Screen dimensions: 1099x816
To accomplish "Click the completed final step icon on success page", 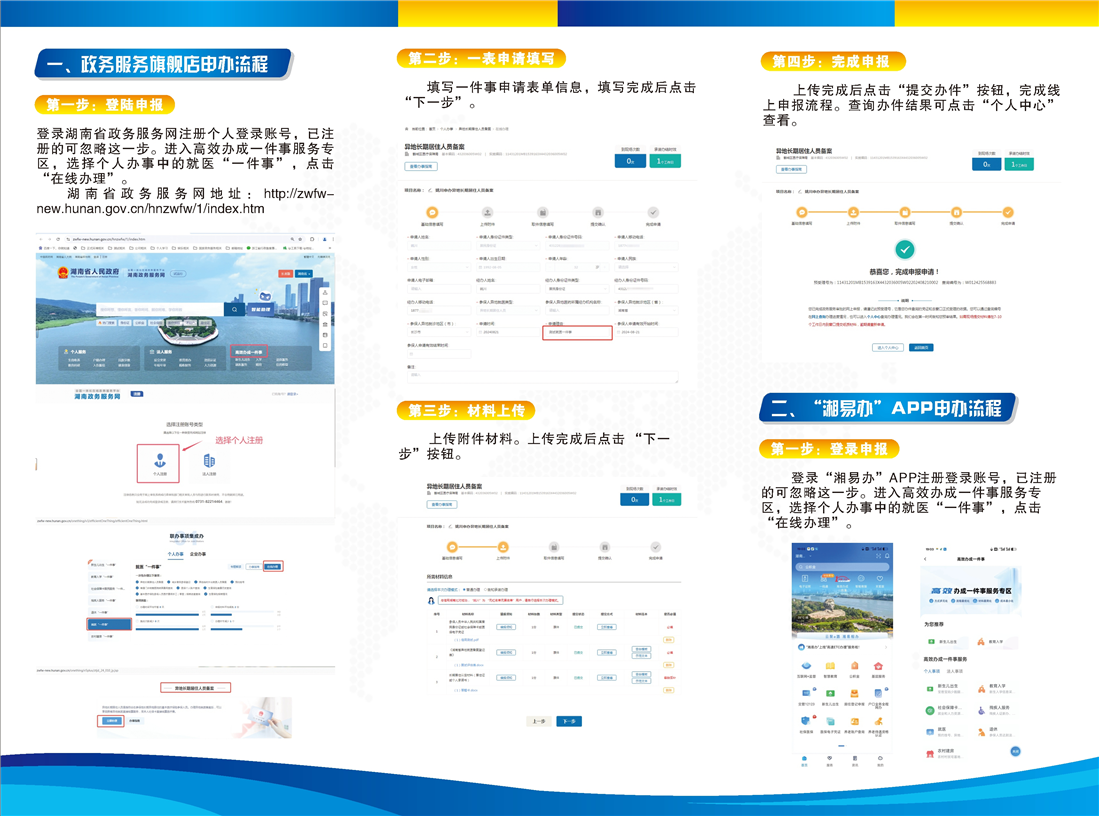I will click(x=1008, y=212).
